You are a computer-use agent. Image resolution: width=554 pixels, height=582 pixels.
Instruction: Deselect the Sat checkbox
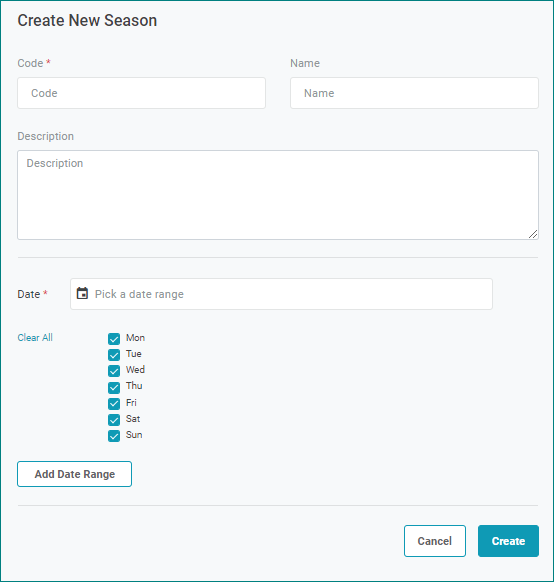(114, 419)
